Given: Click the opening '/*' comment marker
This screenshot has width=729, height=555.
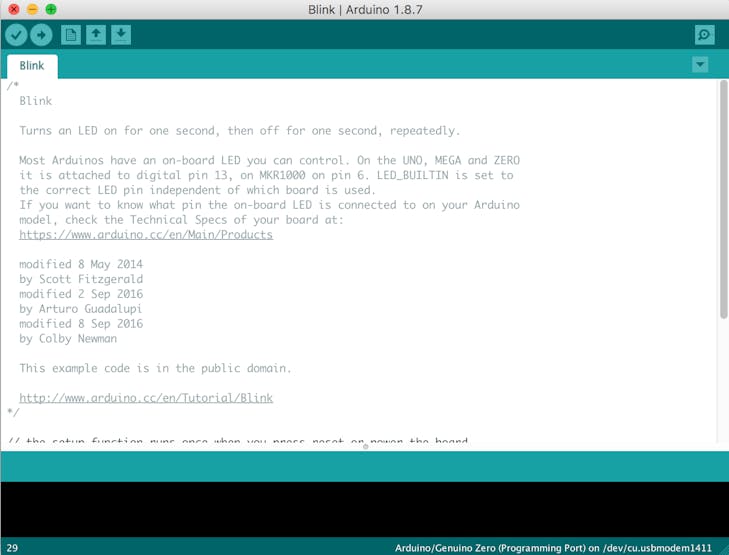Looking at the screenshot, I should coord(13,86).
